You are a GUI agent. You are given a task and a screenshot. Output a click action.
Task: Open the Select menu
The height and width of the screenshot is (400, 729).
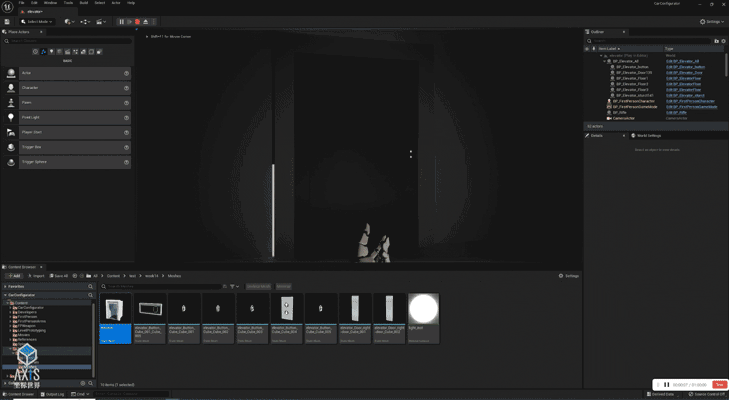click(x=99, y=3)
